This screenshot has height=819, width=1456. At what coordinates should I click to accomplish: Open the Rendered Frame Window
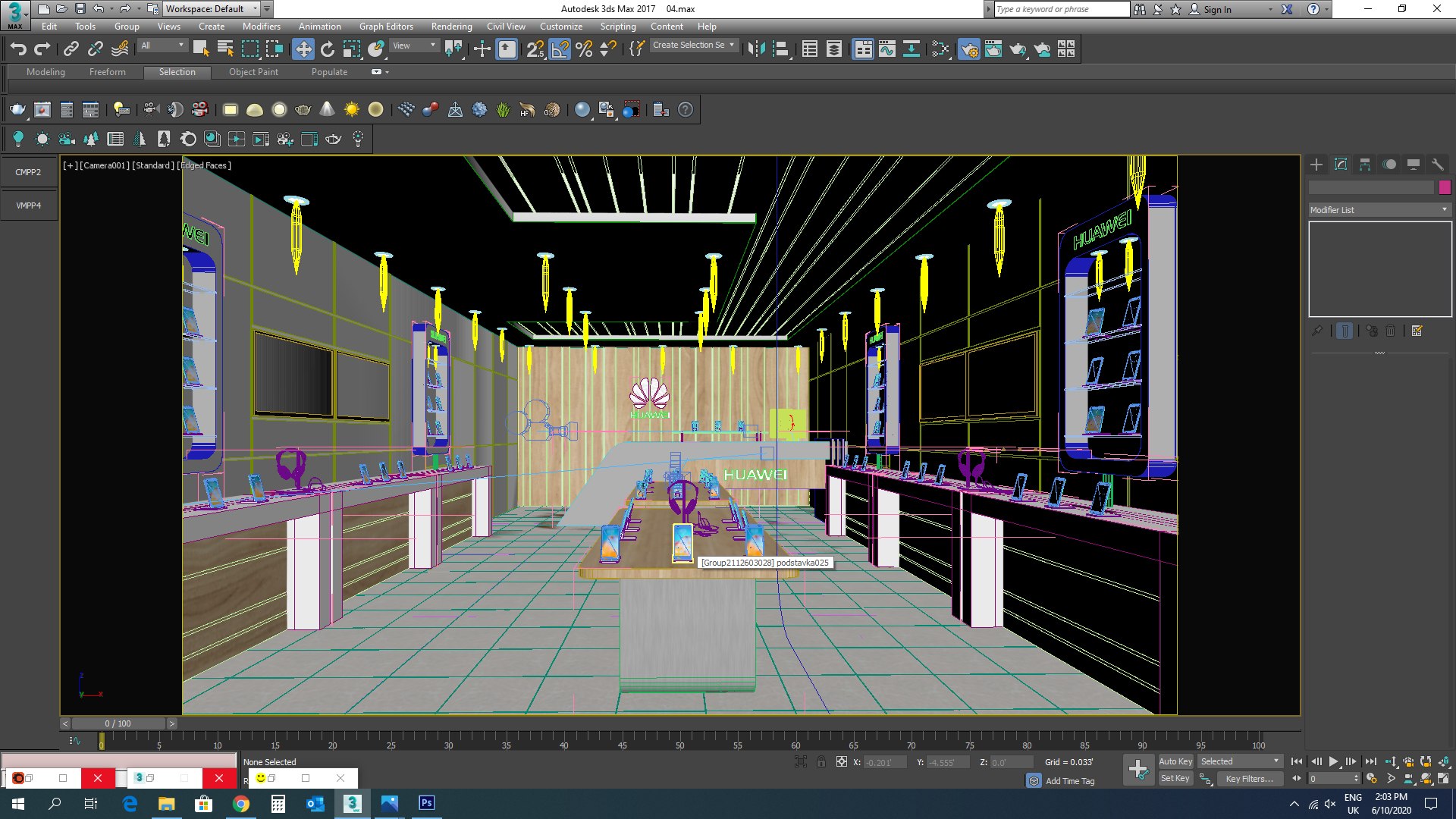pyautogui.click(x=993, y=49)
